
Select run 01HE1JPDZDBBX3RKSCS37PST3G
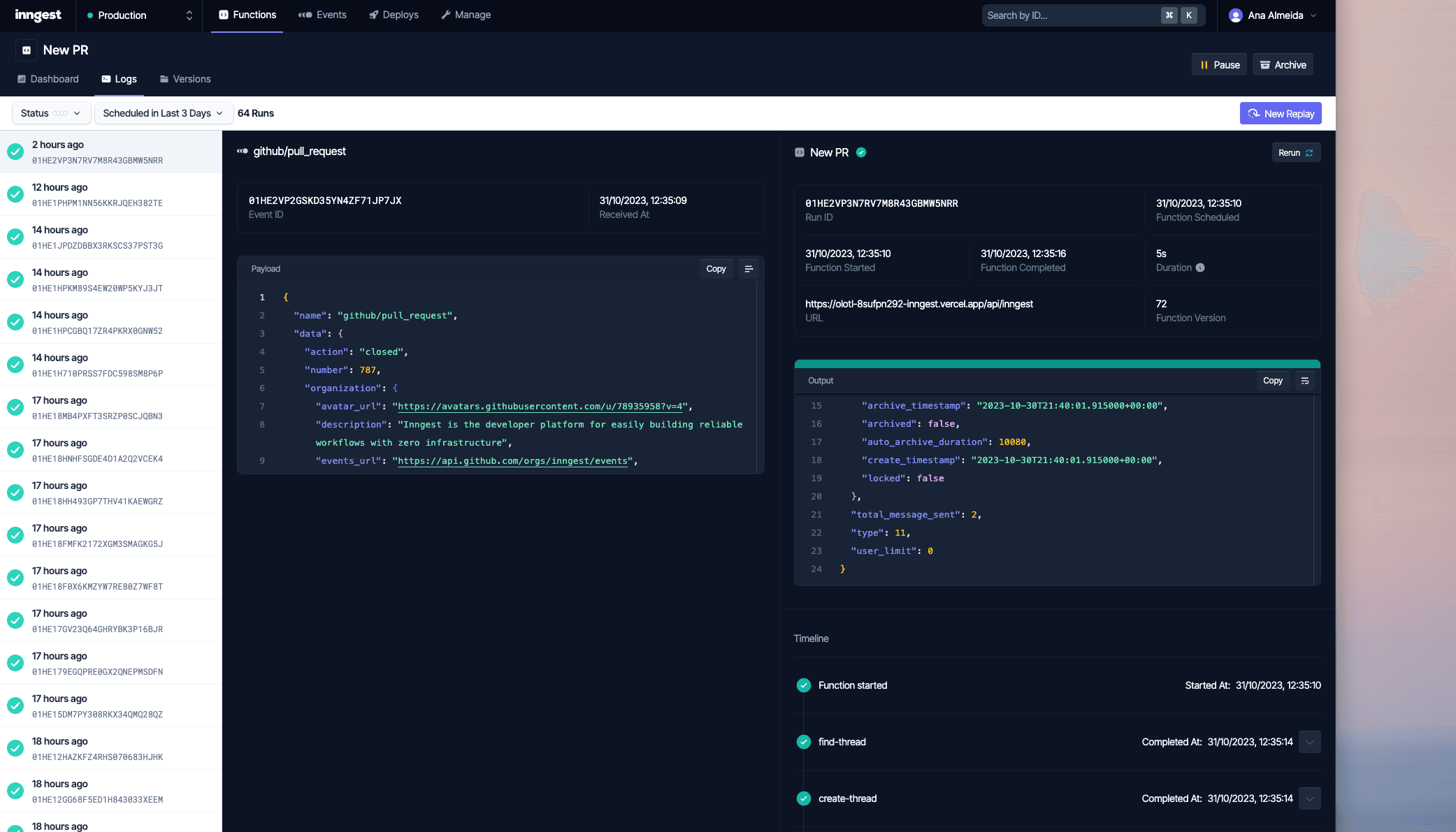tap(111, 238)
